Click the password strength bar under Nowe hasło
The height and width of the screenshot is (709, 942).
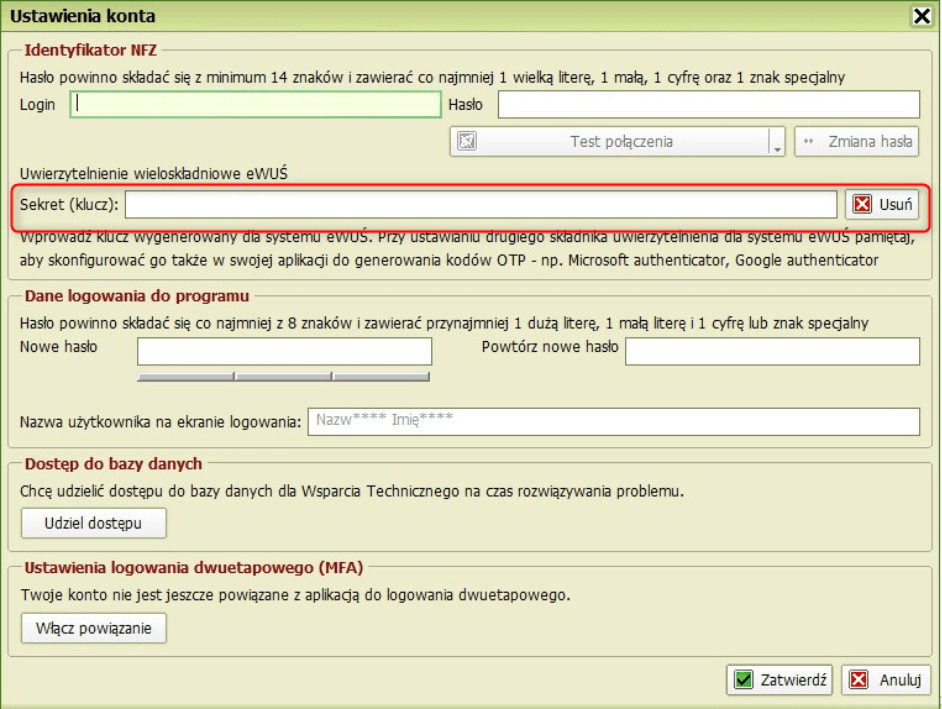coord(284,377)
